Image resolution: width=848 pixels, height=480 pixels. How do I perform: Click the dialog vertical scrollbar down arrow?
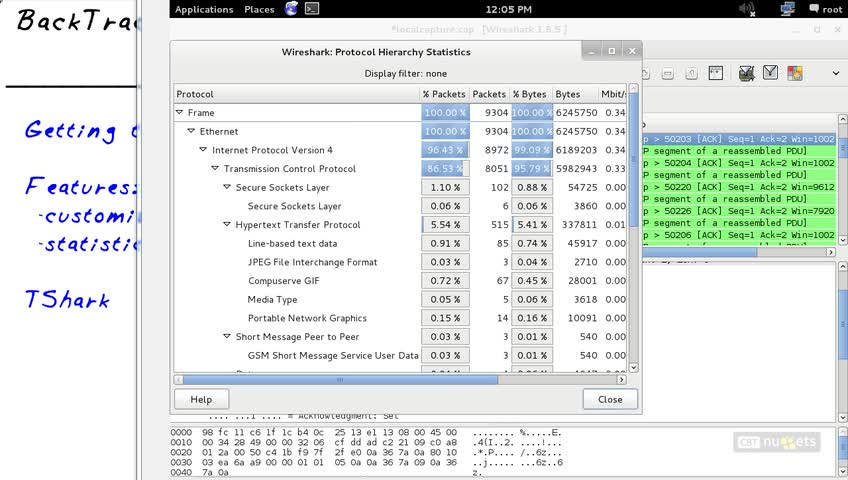point(634,367)
